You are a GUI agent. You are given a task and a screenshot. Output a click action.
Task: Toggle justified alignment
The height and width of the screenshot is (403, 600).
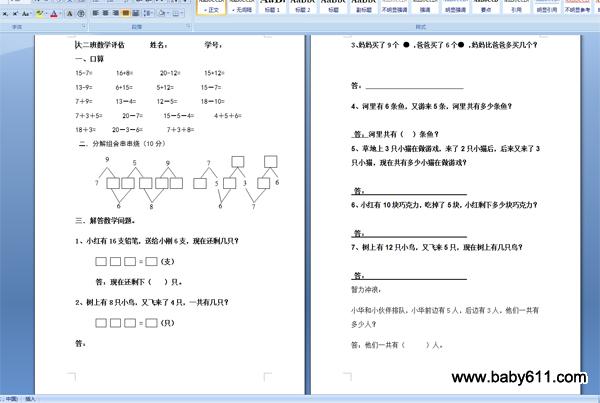click(x=126, y=13)
